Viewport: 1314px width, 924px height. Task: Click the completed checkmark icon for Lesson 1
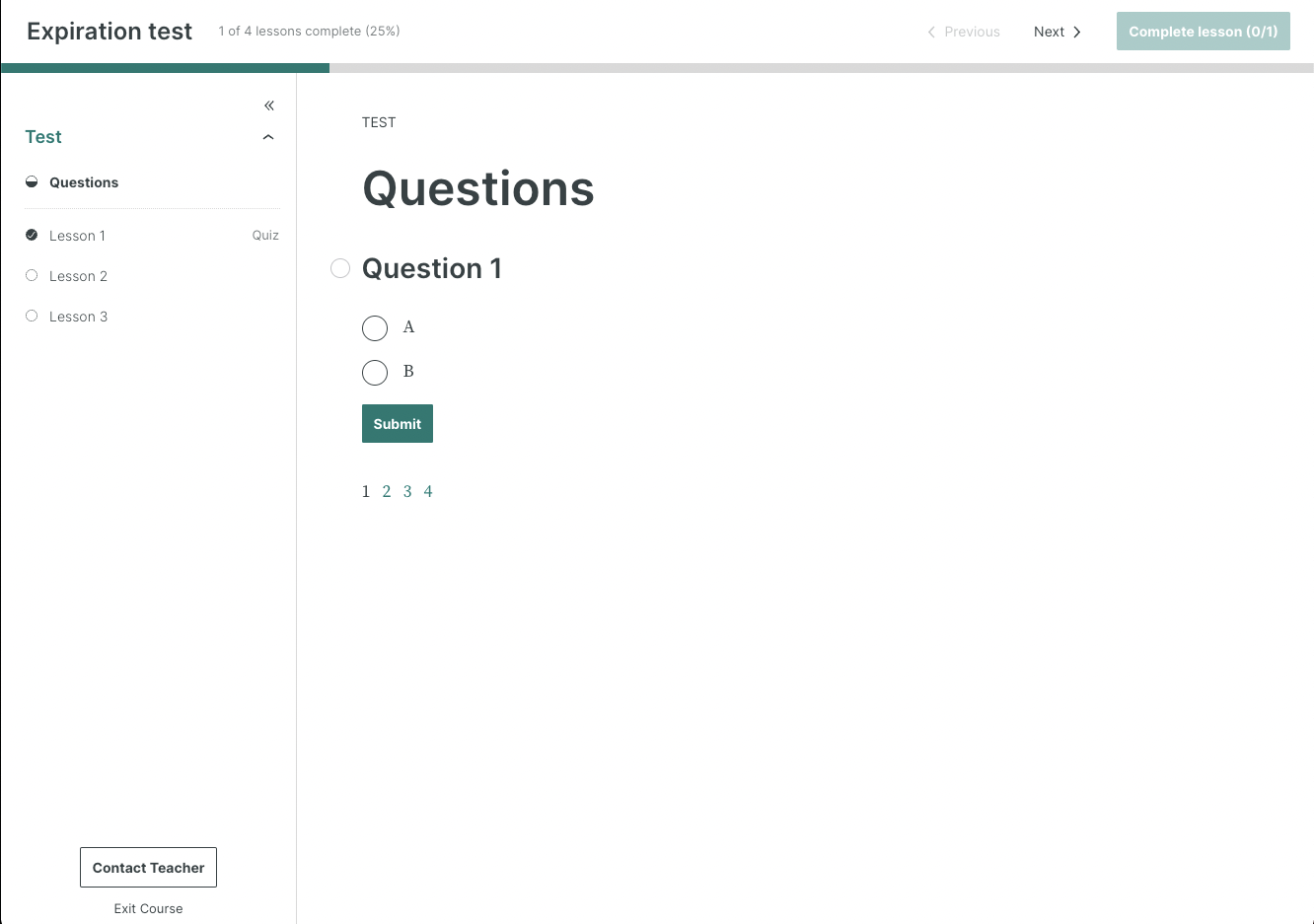(x=32, y=235)
